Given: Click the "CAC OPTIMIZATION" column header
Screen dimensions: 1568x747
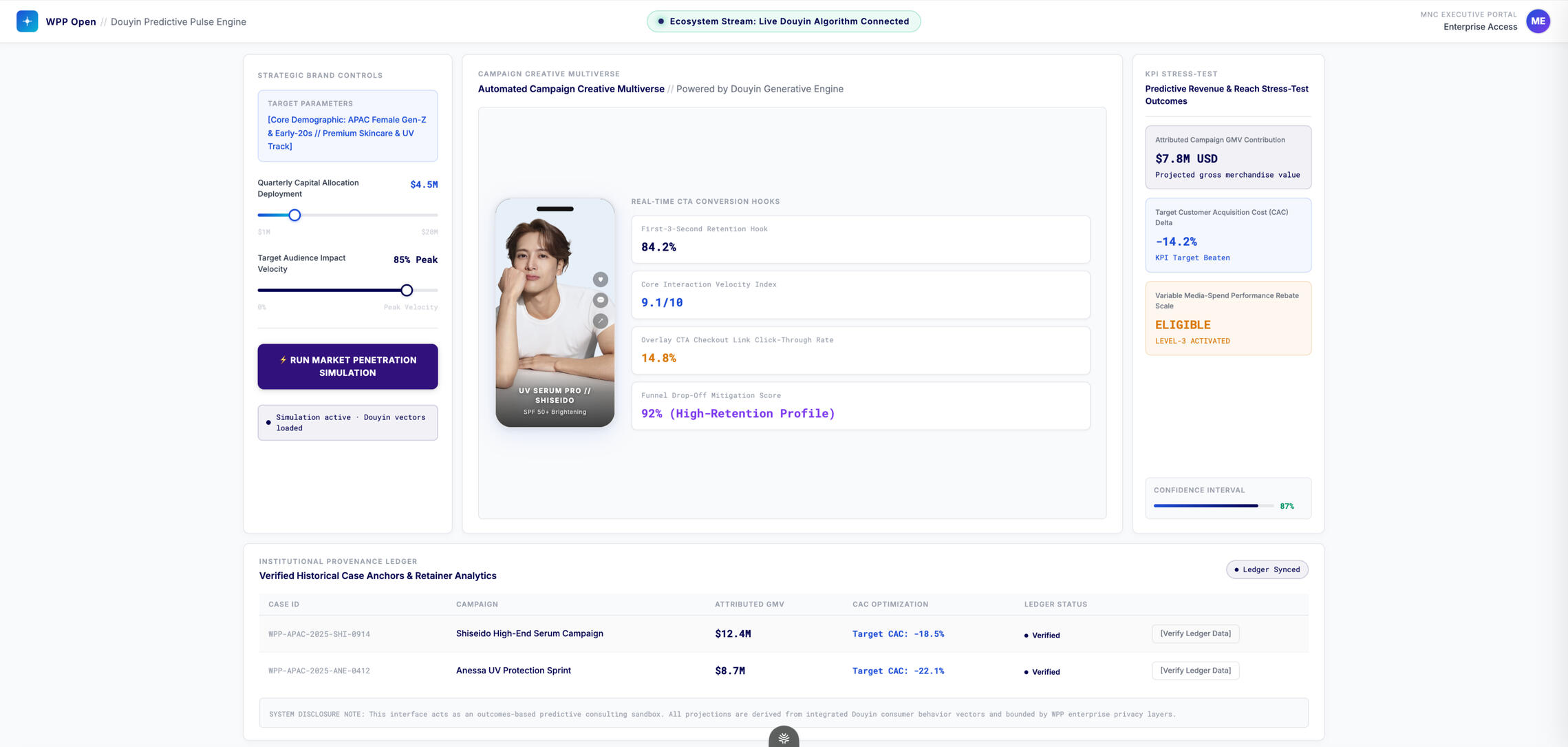Looking at the screenshot, I should click(x=890, y=604).
